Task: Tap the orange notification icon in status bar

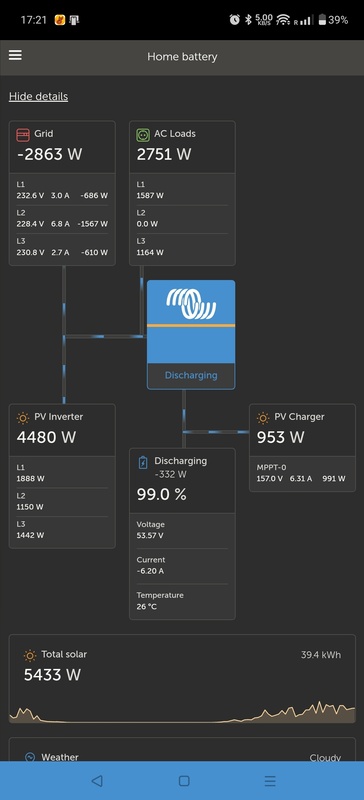Action: (60, 20)
